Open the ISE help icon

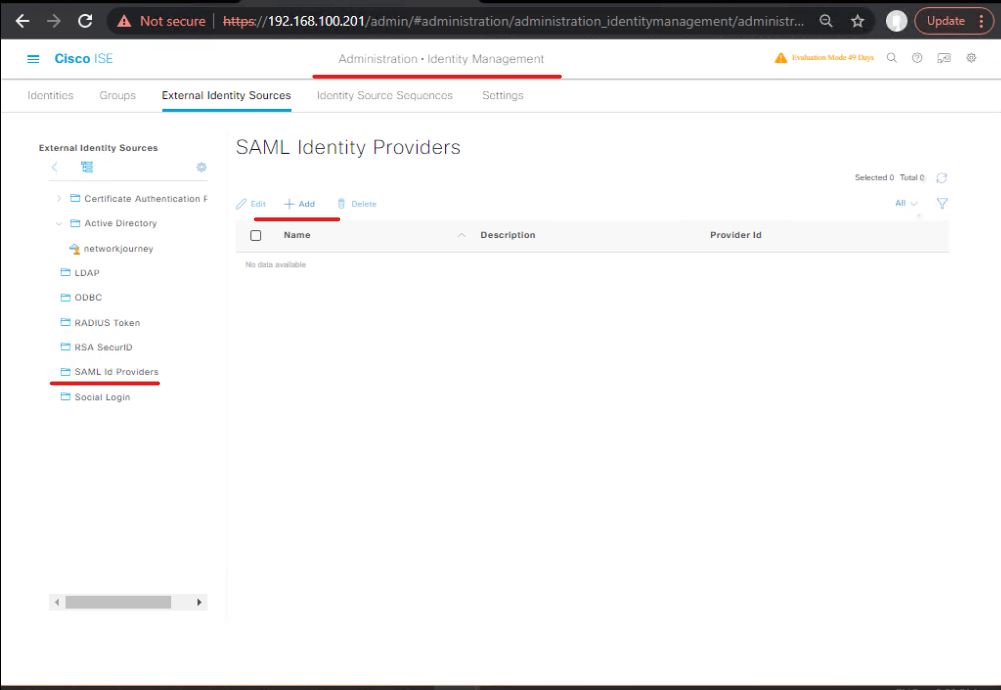click(917, 58)
